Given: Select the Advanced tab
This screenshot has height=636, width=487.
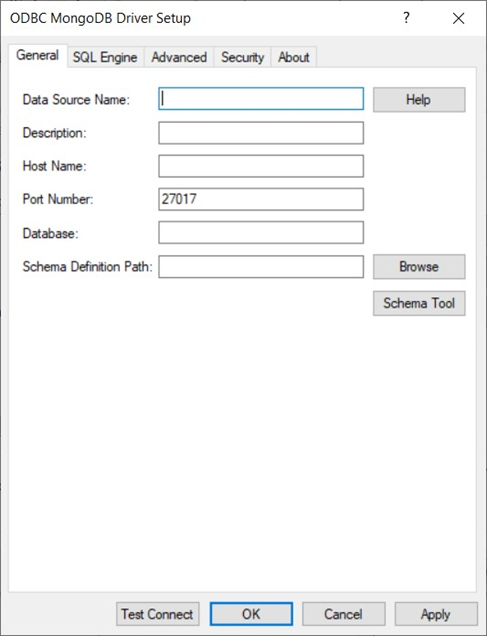Looking at the screenshot, I should coord(179,57).
